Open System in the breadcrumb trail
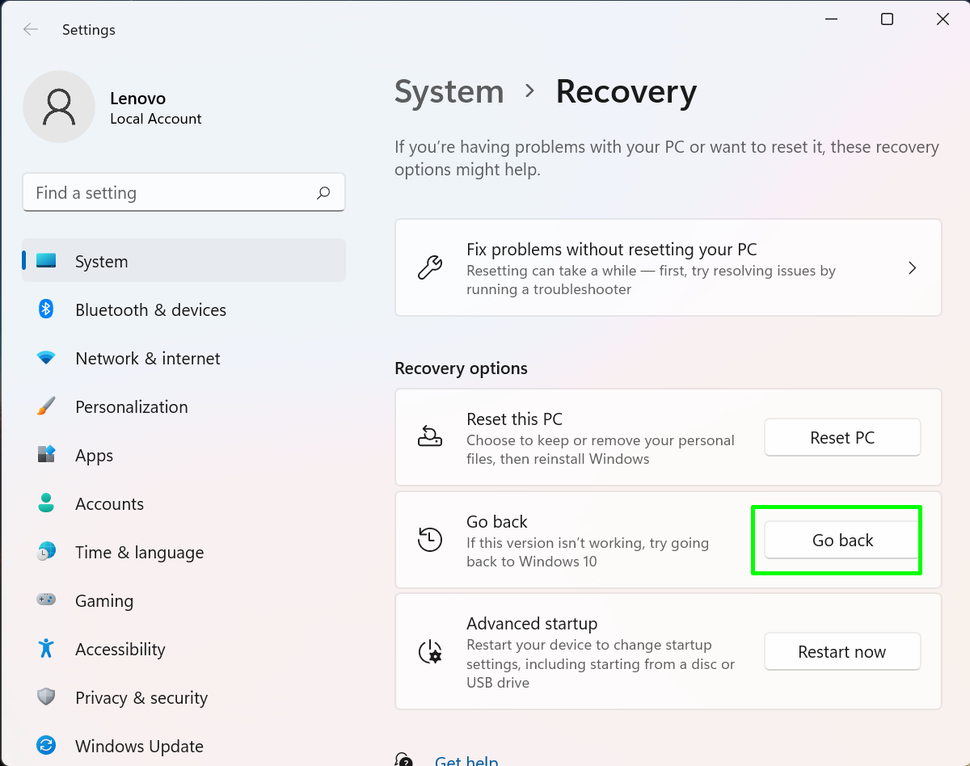The height and width of the screenshot is (766, 970). tap(449, 91)
